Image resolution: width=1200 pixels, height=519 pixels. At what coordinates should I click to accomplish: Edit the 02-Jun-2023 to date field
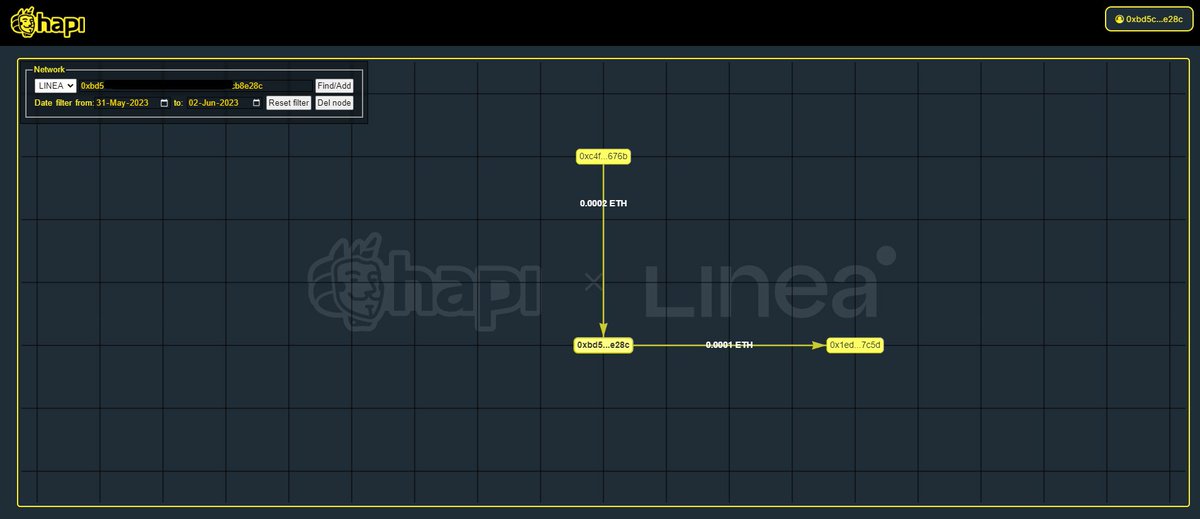pyautogui.click(x=225, y=103)
